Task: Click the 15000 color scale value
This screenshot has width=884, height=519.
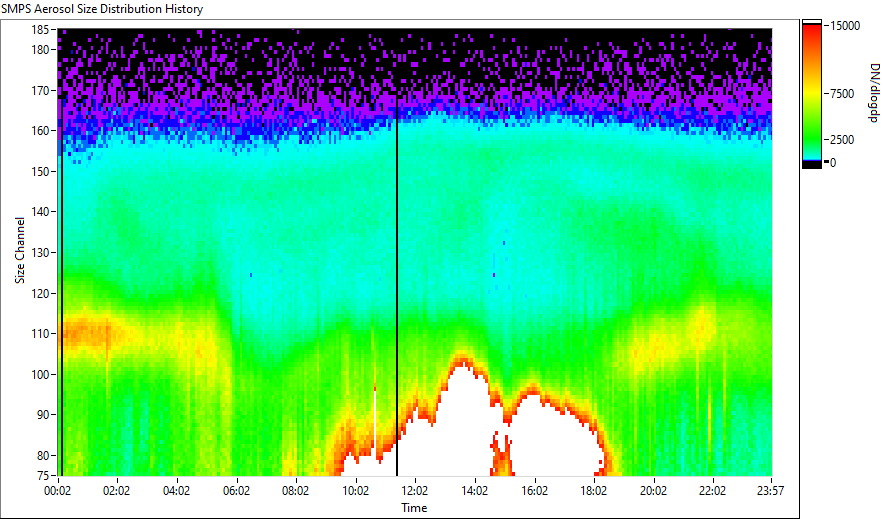Action: click(845, 26)
